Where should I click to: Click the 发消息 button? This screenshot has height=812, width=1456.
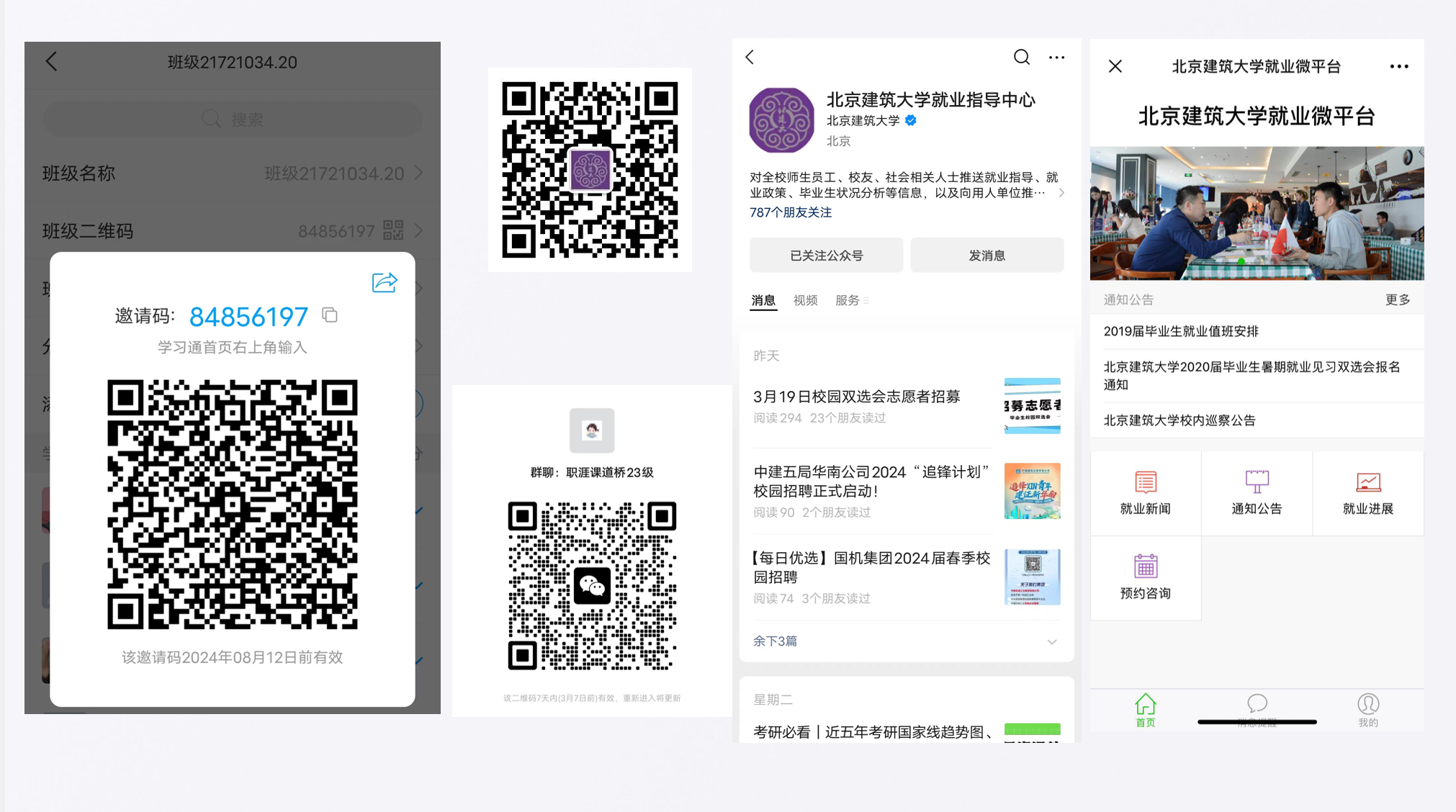pos(987,256)
